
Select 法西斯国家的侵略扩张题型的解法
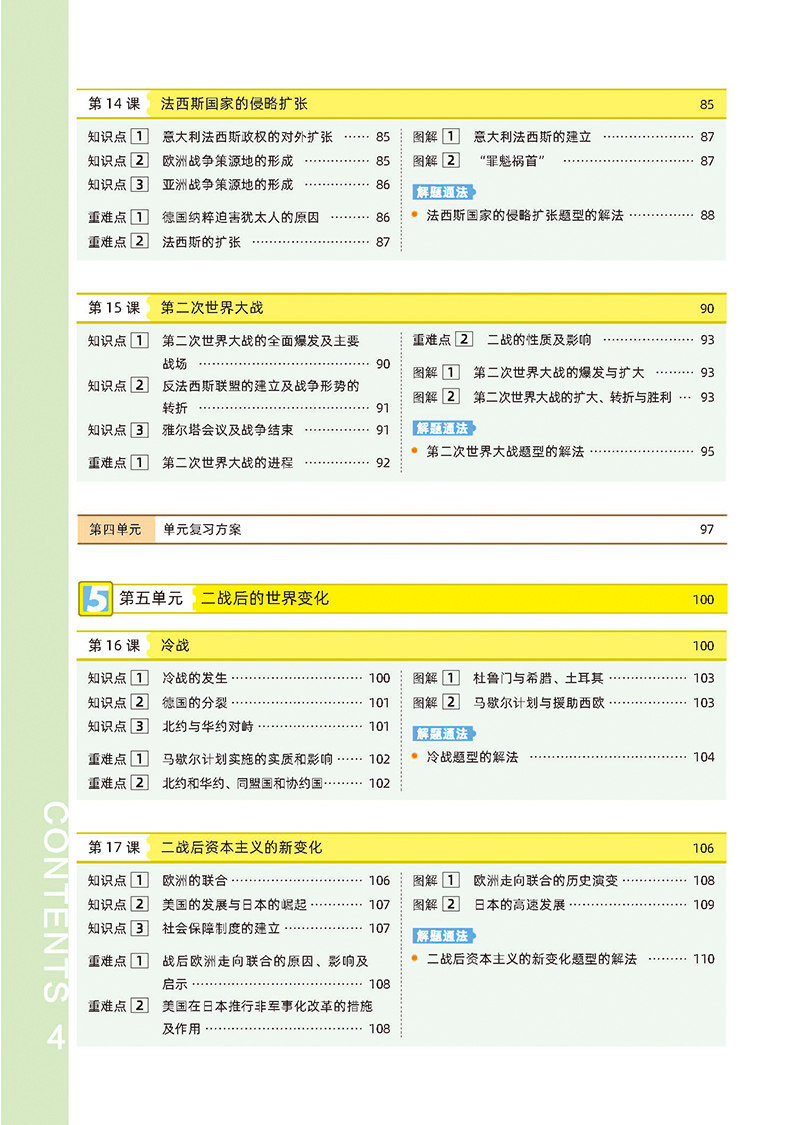525,215
